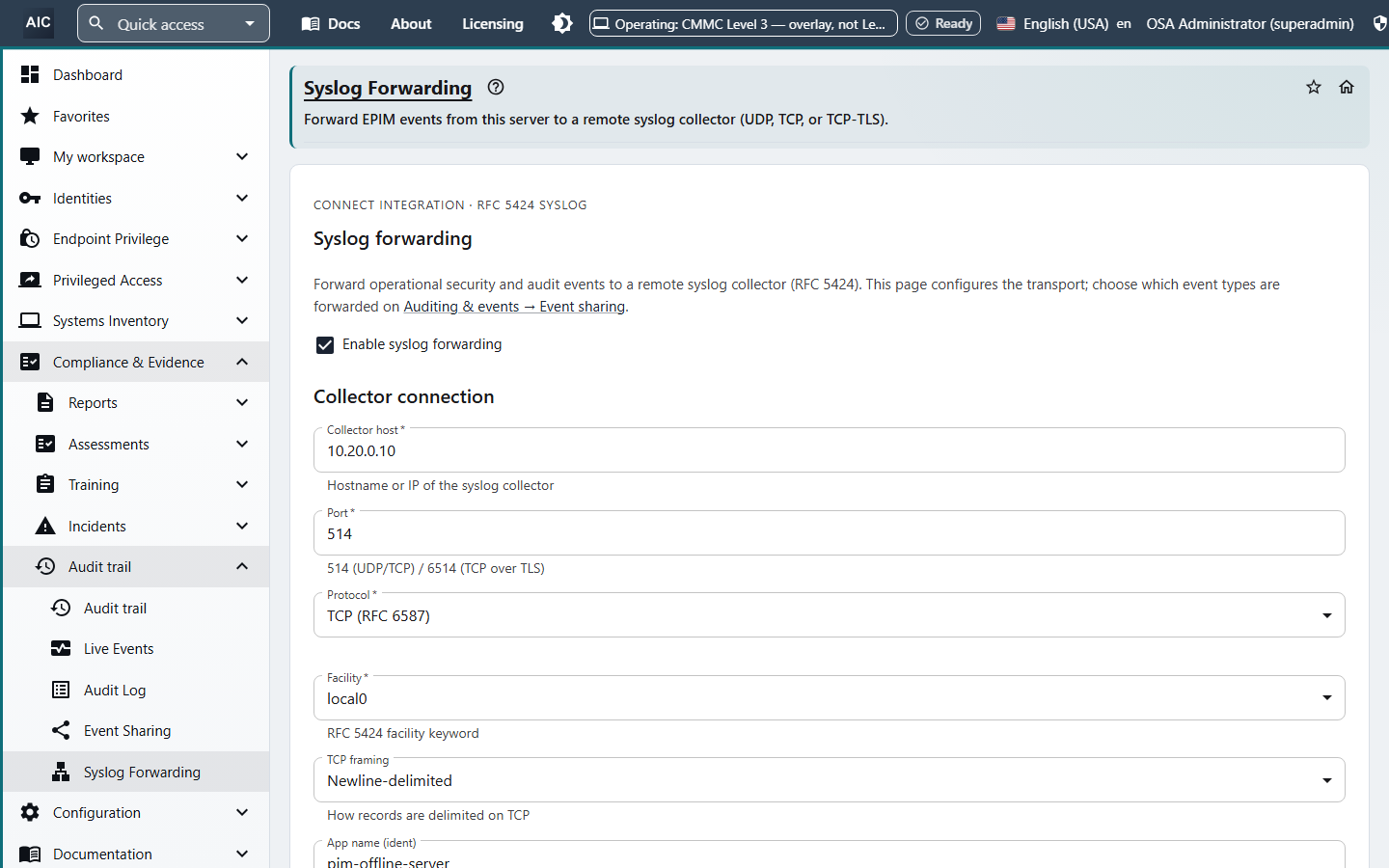Open the Protocol dropdown
The height and width of the screenshot is (868, 1389).
[x=830, y=615]
